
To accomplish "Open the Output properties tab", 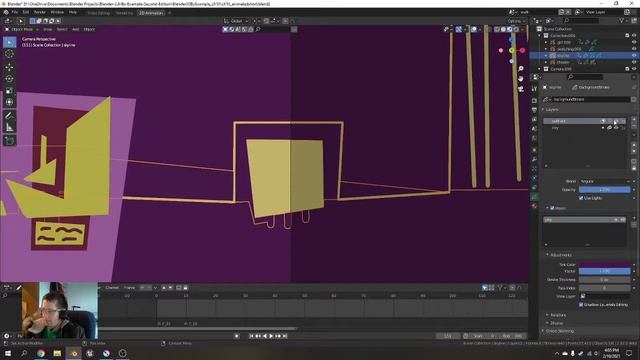I will click(534, 110).
